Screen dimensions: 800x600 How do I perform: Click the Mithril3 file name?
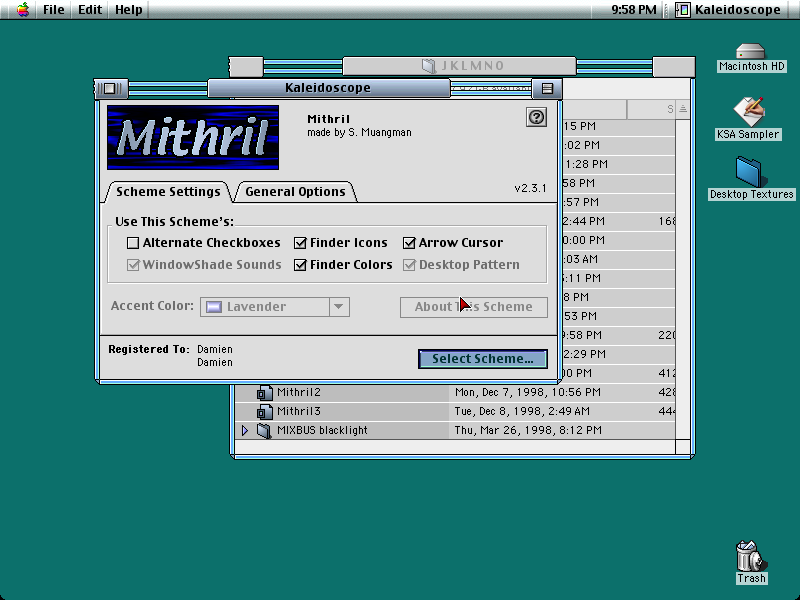298,411
